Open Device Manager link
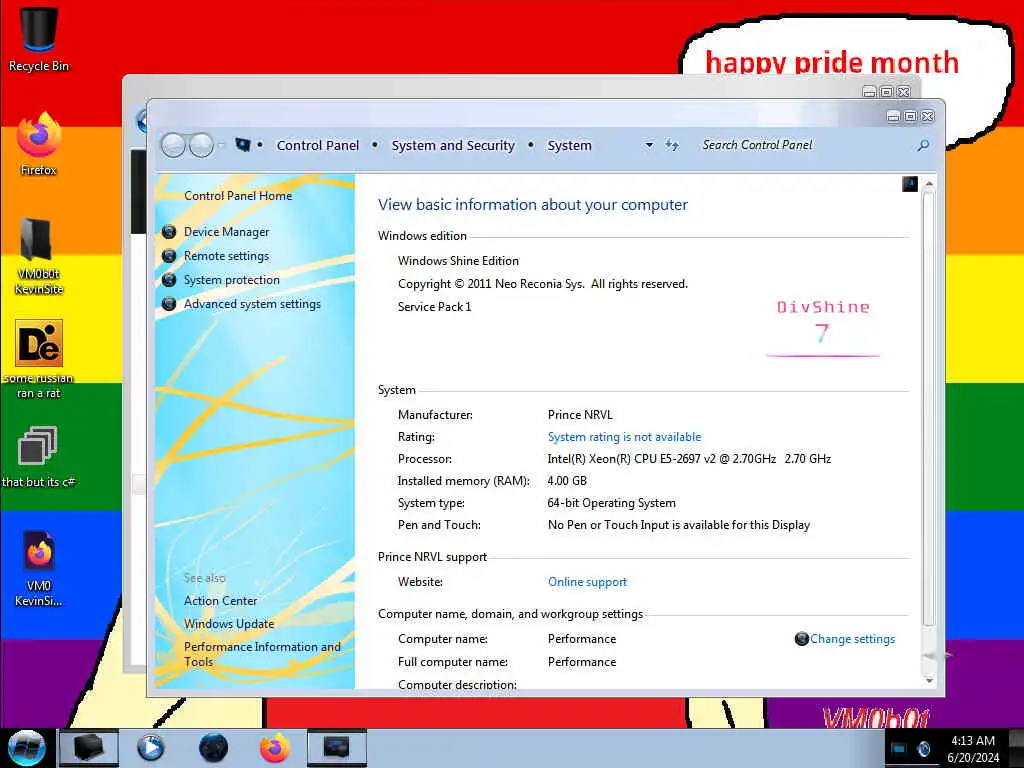This screenshot has height=768, width=1024. click(227, 232)
